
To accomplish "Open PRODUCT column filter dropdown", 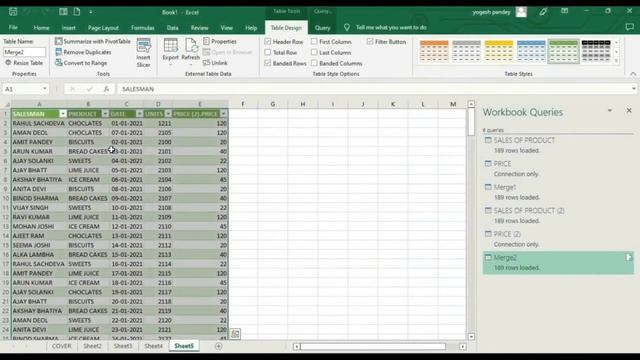I will point(105,113).
